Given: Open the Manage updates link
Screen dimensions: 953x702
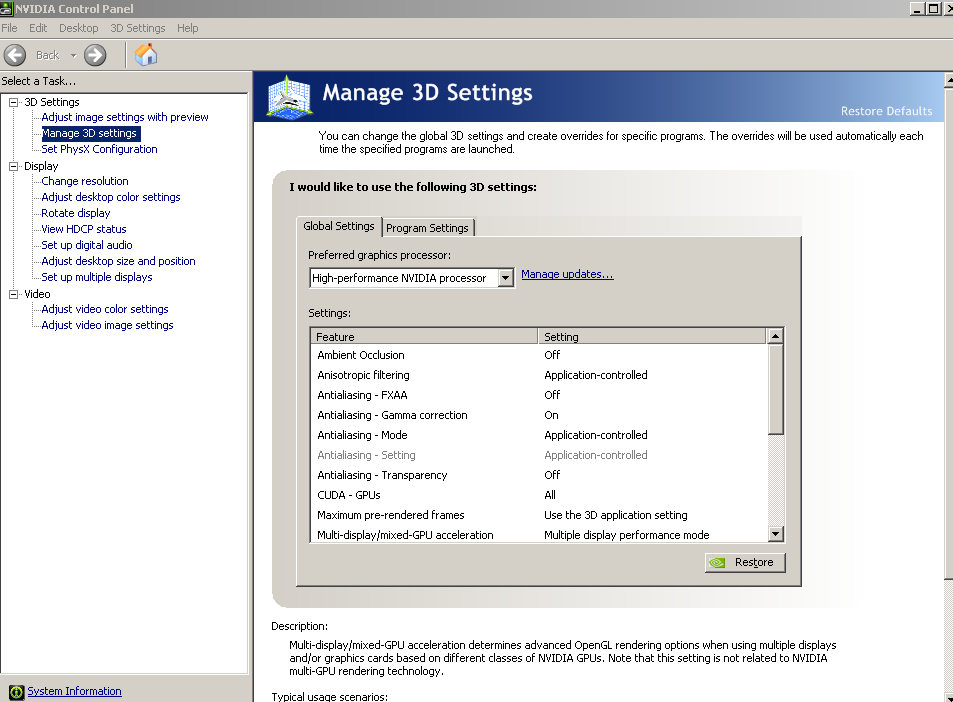Looking at the screenshot, I should 567,274.
